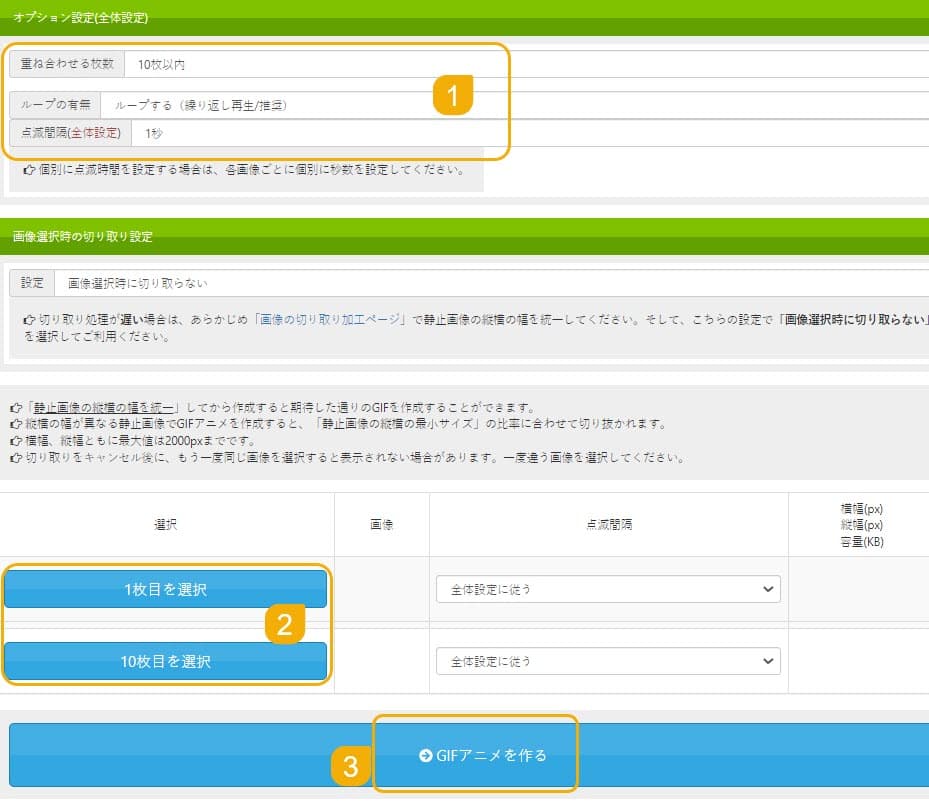The image size is (929, 803).
Task: Click the hand icon beside 切り取り処理 note
Action: click(x=29, y=319)
